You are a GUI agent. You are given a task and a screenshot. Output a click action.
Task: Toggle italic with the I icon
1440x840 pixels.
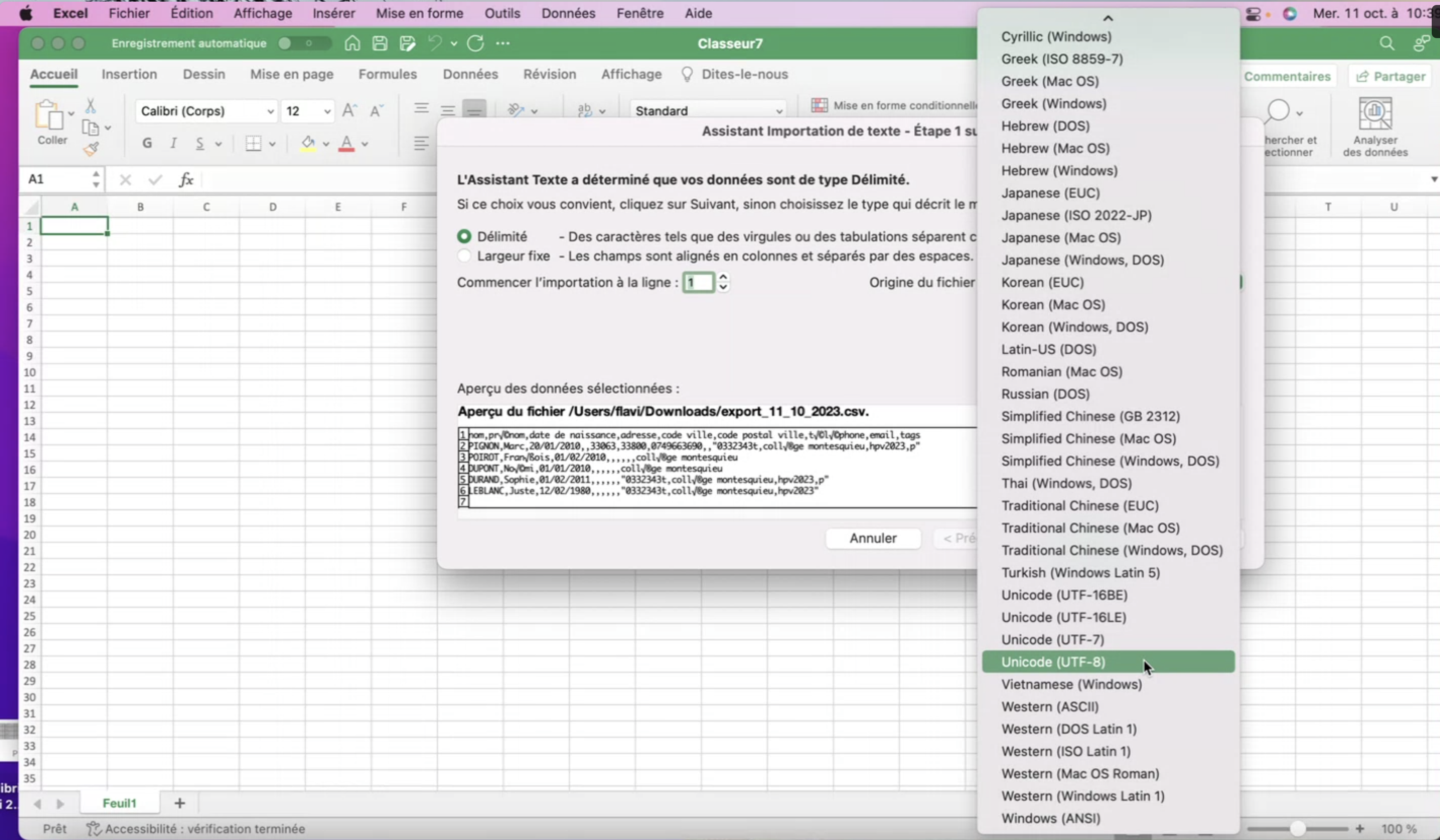click(x=174, y=143)
